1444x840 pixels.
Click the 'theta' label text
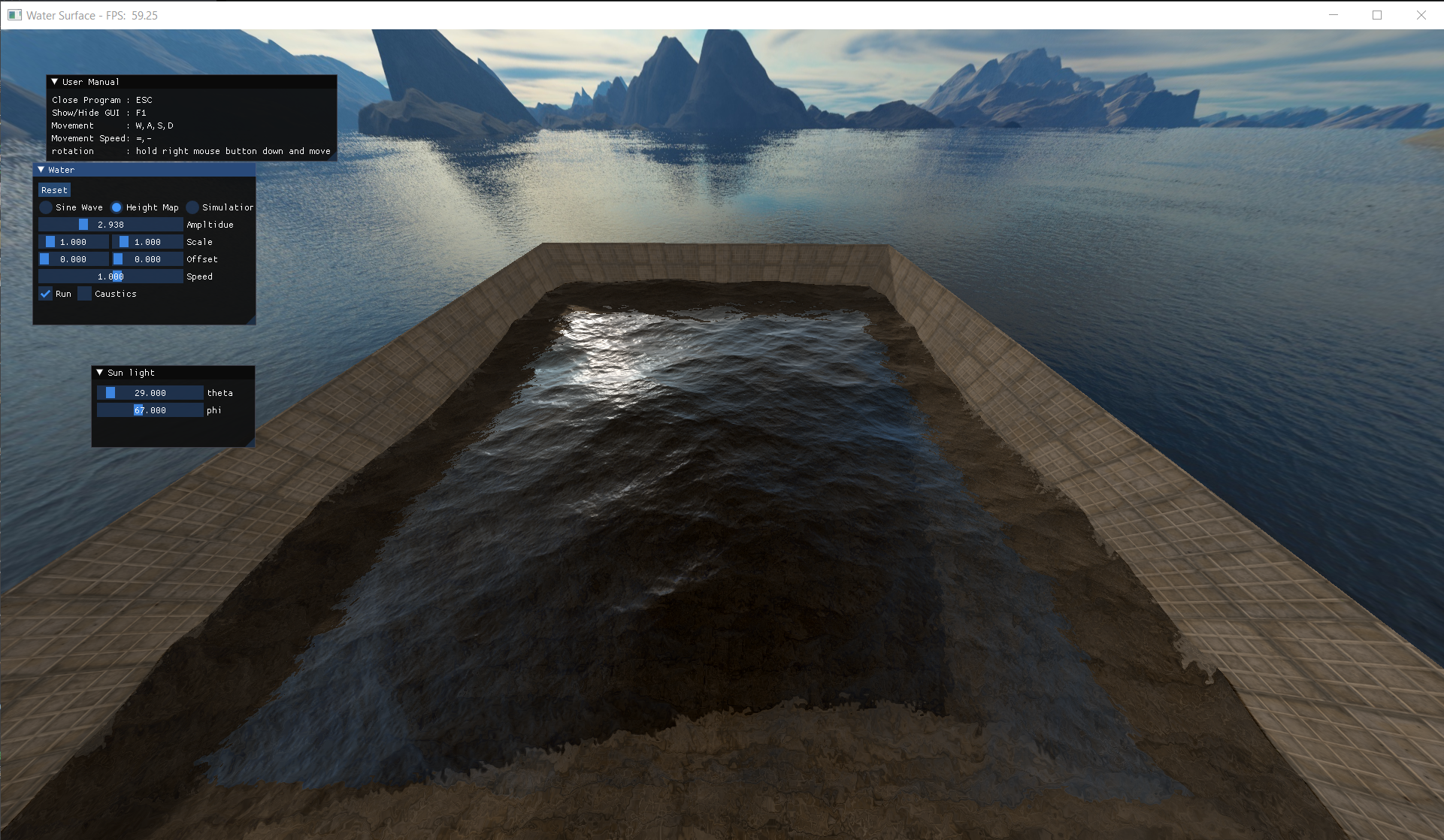click(x=220, y=393)
